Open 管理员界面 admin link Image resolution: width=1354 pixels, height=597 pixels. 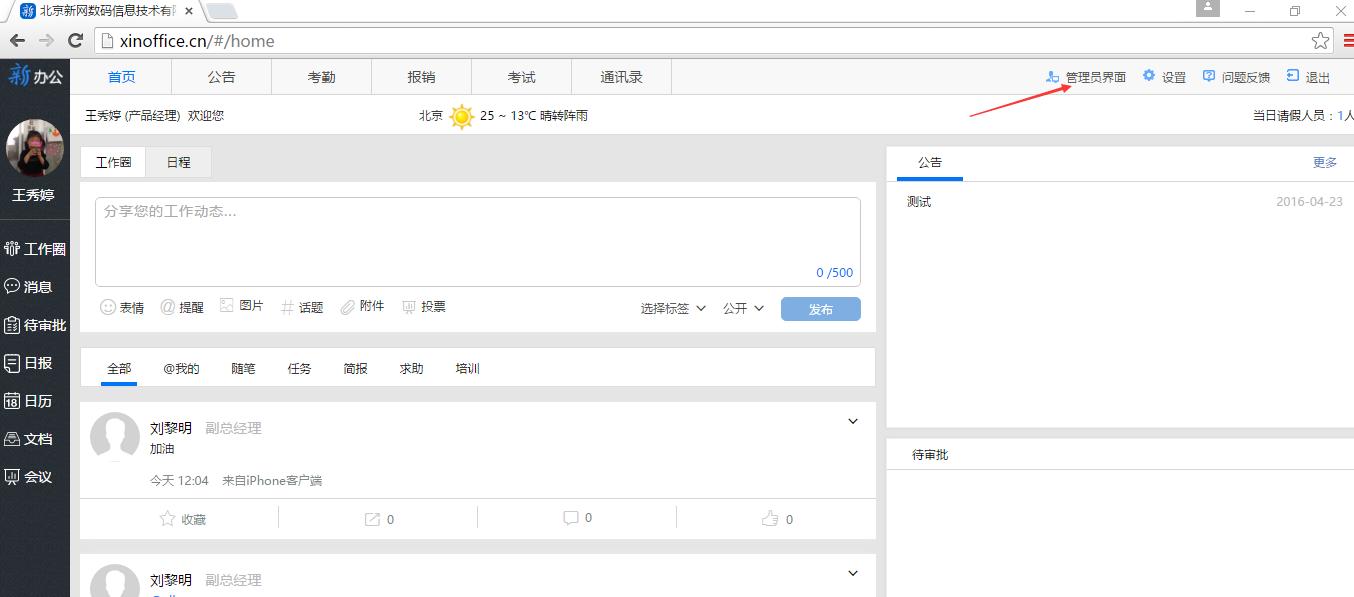(x=1086, y=77)
